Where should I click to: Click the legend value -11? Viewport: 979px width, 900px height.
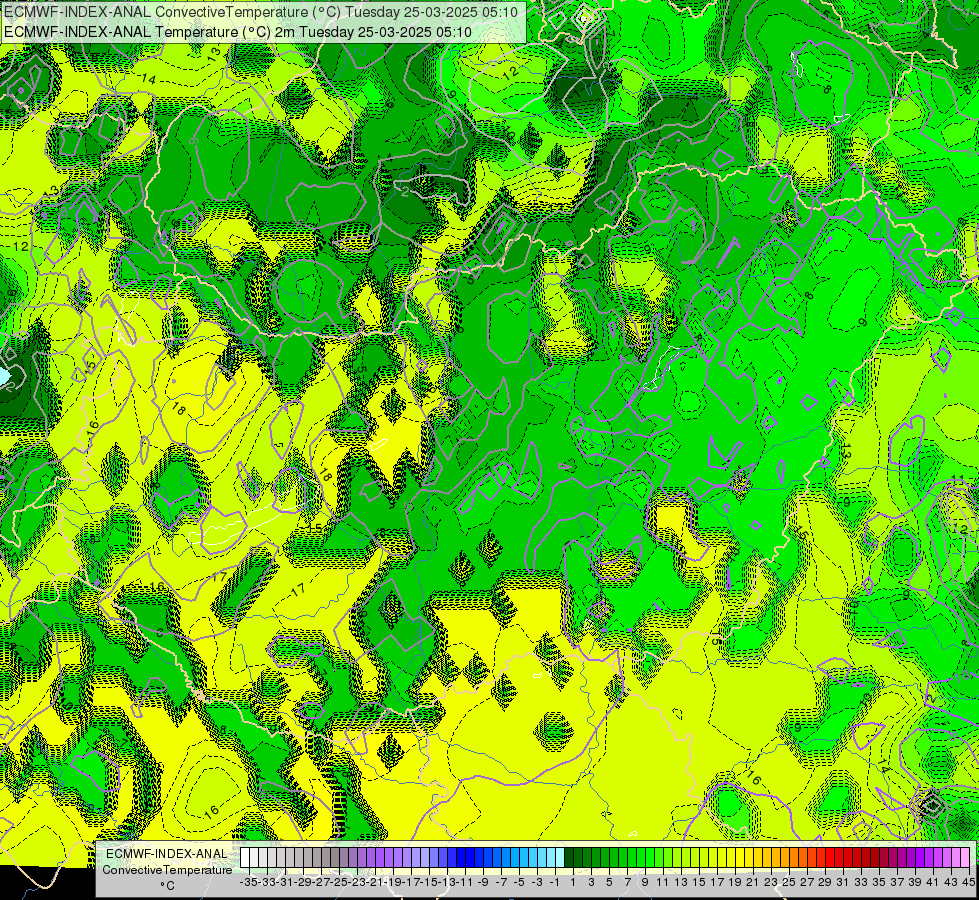coord(465,882)
